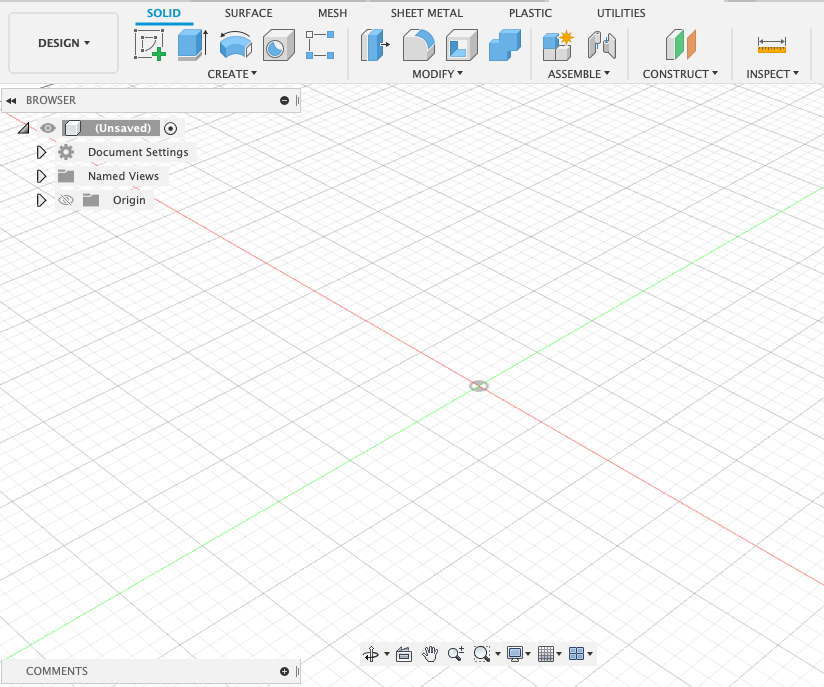Switch to the Surface tab
This screenshot has height=687, width=824.
pos(249,13)
